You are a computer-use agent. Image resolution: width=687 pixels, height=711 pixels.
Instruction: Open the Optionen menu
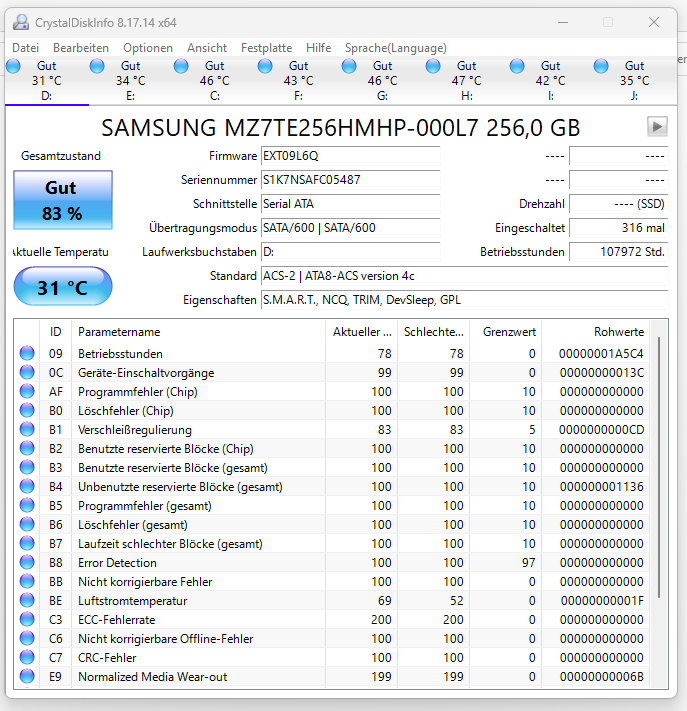[x=148, y=48]
